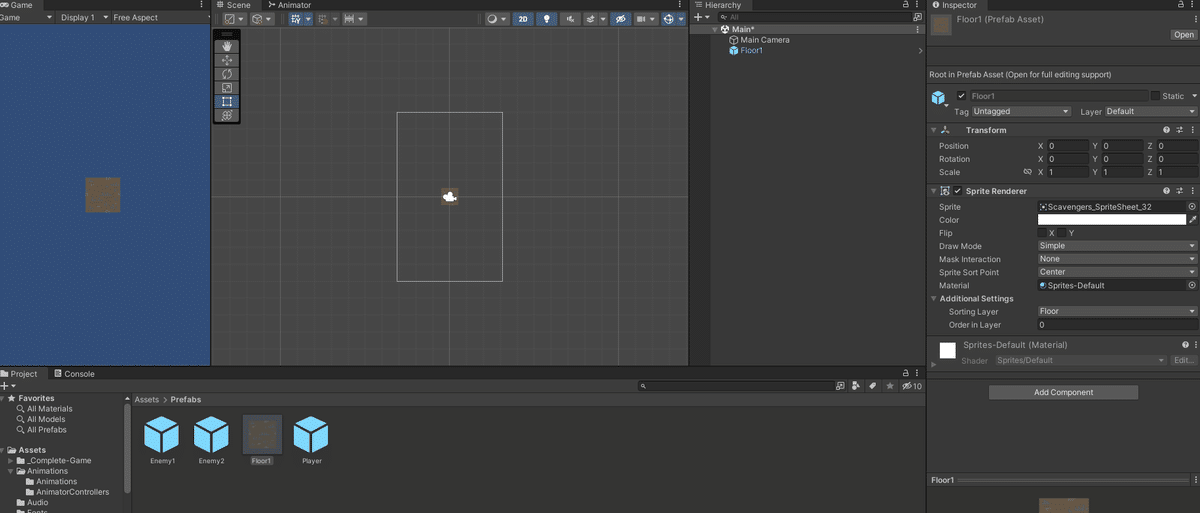This screenshot has width=1200, height=513.
Task: Toggle Scale constrain proportions link icon
Action: click(1027, 172)
